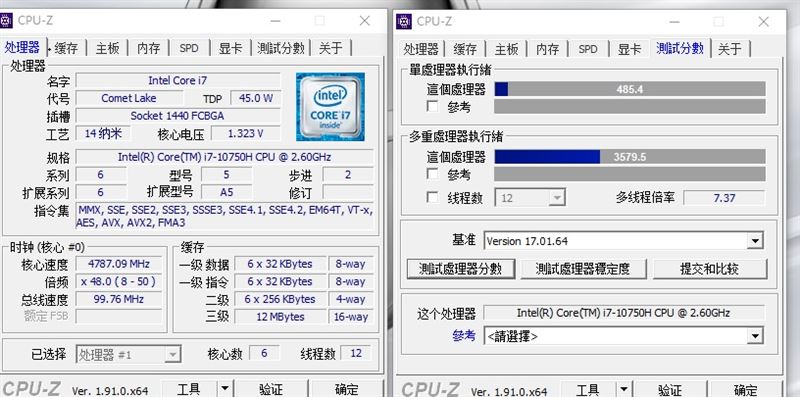The image size is (800, 397).
Task: Click the 插槽 field Socket 1440 FCBGA
Action: (x=178, y=116)
